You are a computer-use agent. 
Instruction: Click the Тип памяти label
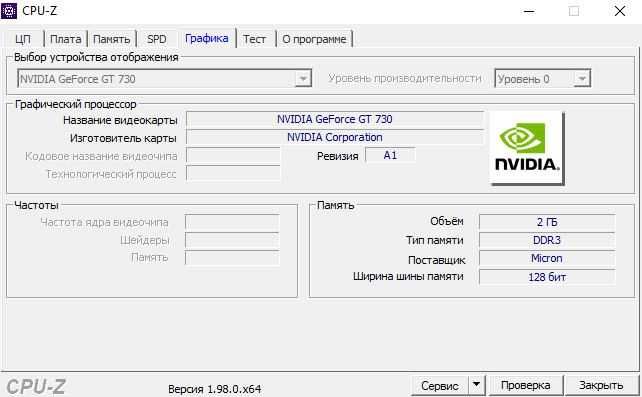435,240
